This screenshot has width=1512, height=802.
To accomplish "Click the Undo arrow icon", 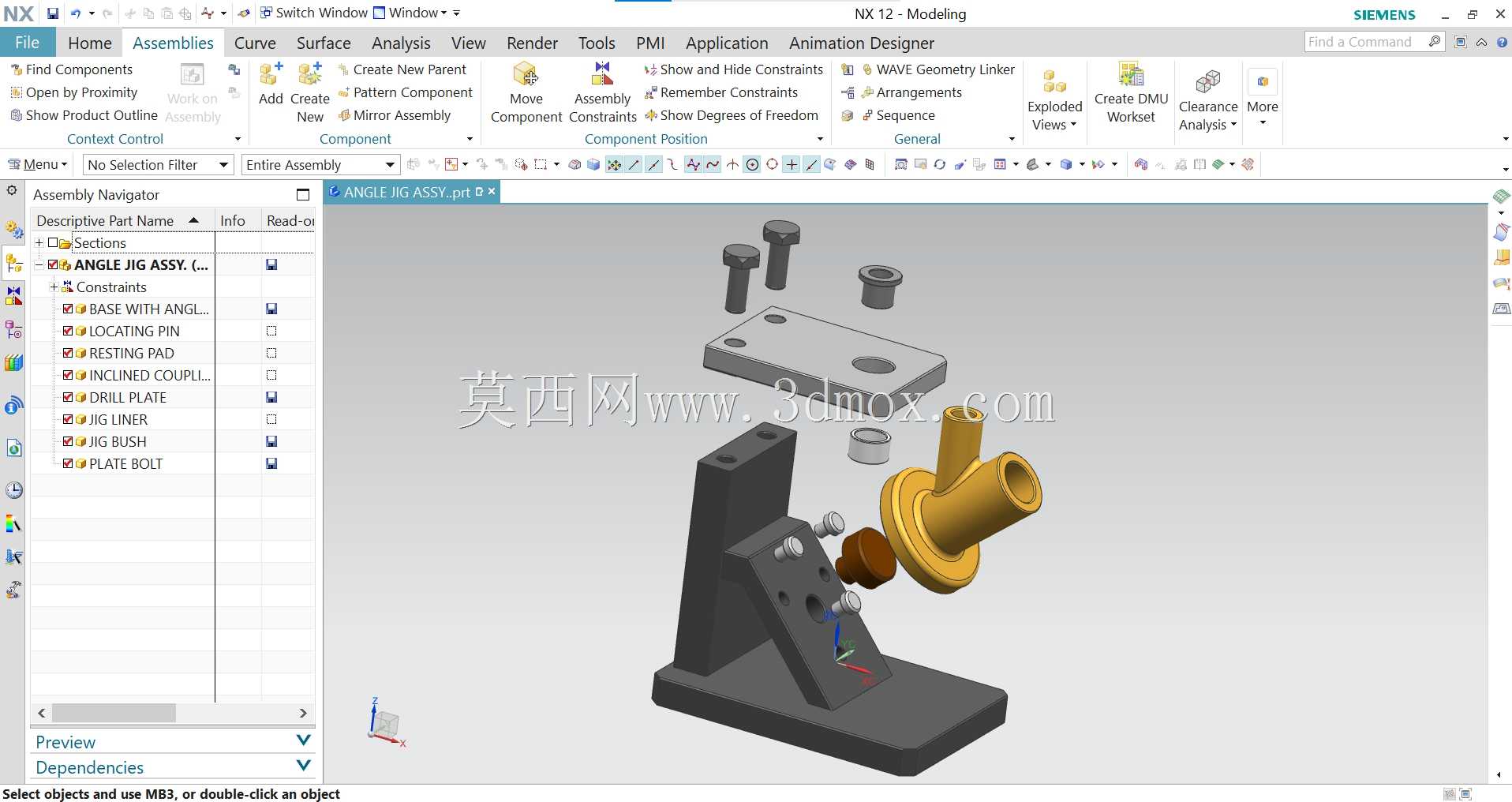I will (x=76, y=13).
